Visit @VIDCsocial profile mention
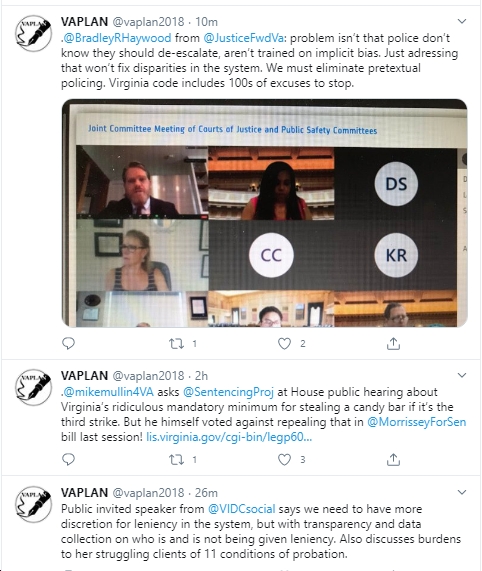 242,509
